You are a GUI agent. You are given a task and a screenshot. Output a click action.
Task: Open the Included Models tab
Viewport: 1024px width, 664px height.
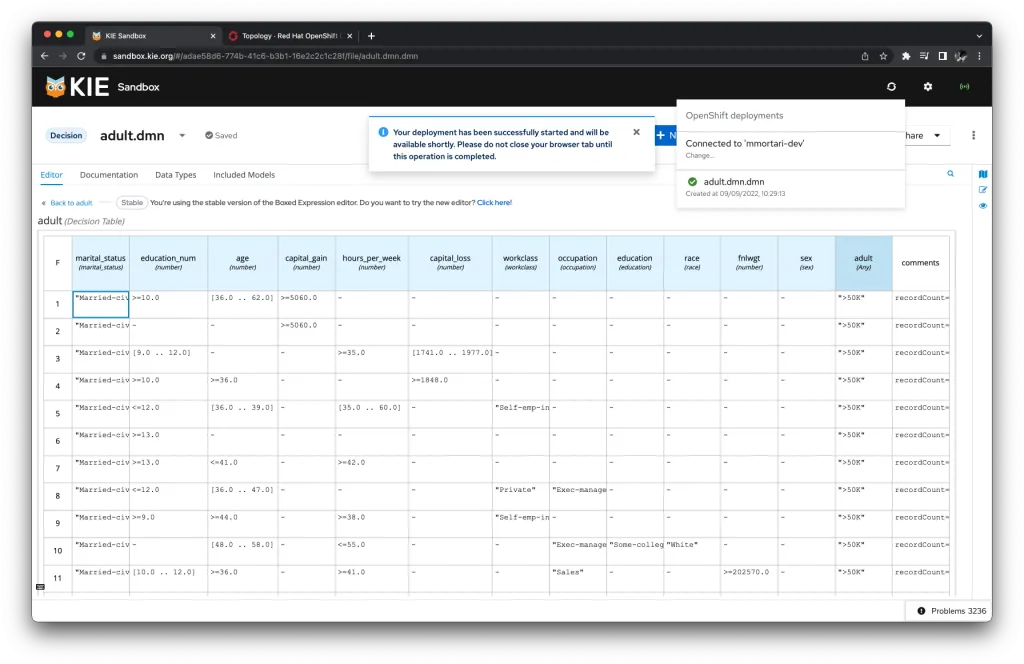click(x=244, y=175)
